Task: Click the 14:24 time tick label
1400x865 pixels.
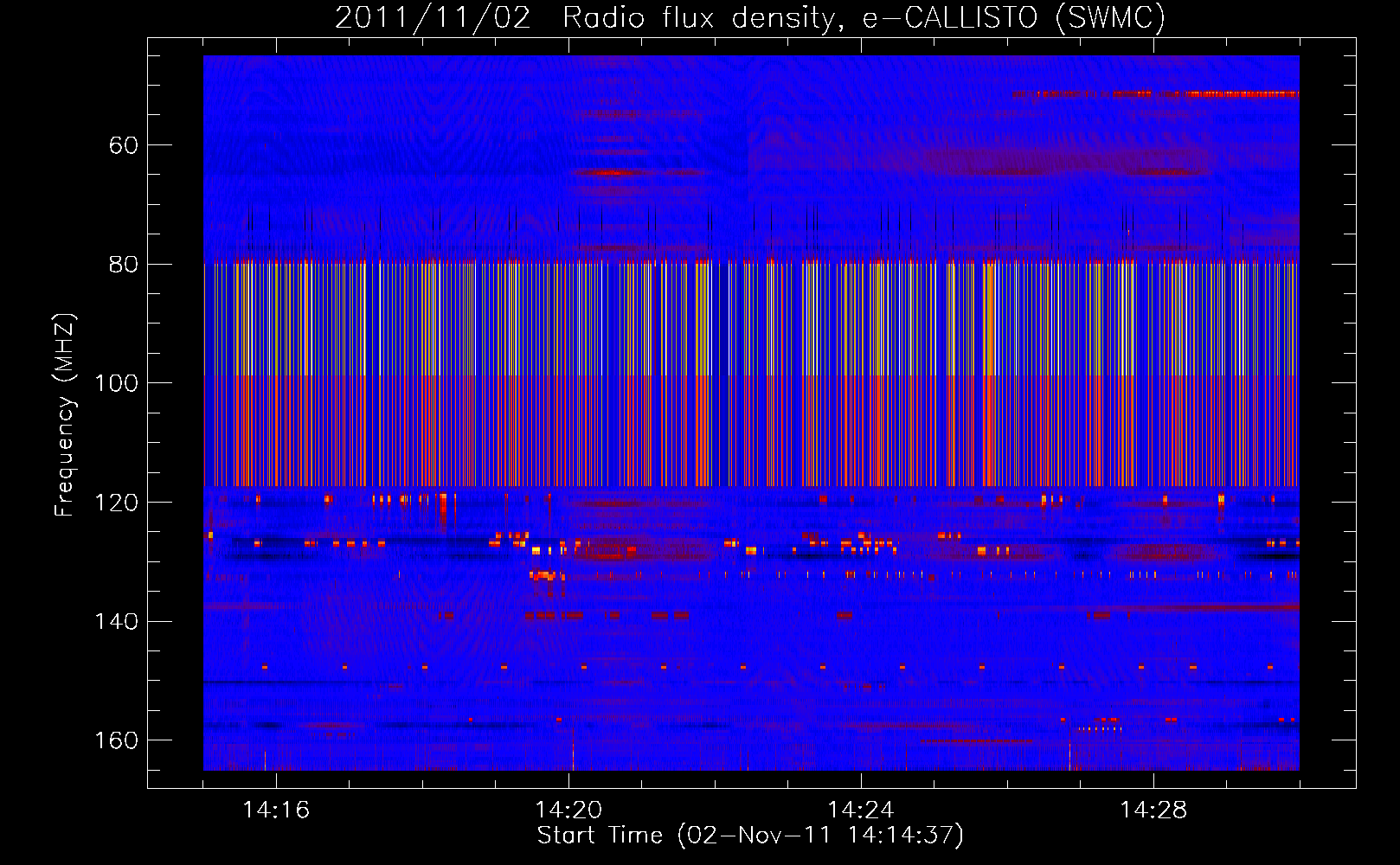Action: click(861, 811)
